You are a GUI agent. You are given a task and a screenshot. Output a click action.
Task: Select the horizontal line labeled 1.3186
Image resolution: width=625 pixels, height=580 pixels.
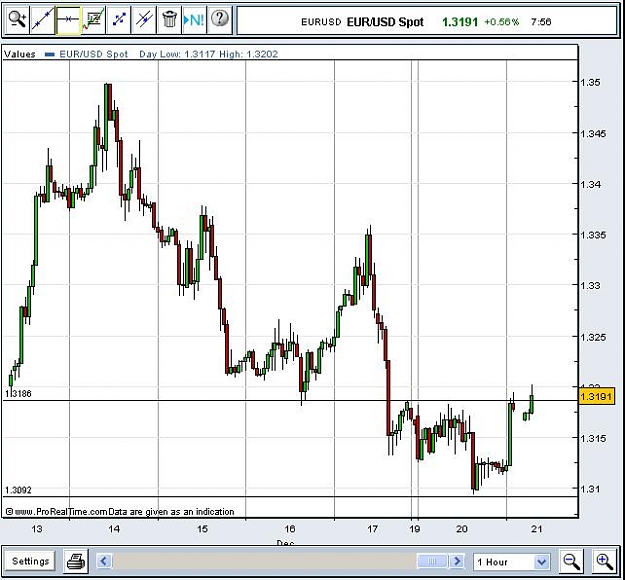pyautogui.click(x=291, y=400)
